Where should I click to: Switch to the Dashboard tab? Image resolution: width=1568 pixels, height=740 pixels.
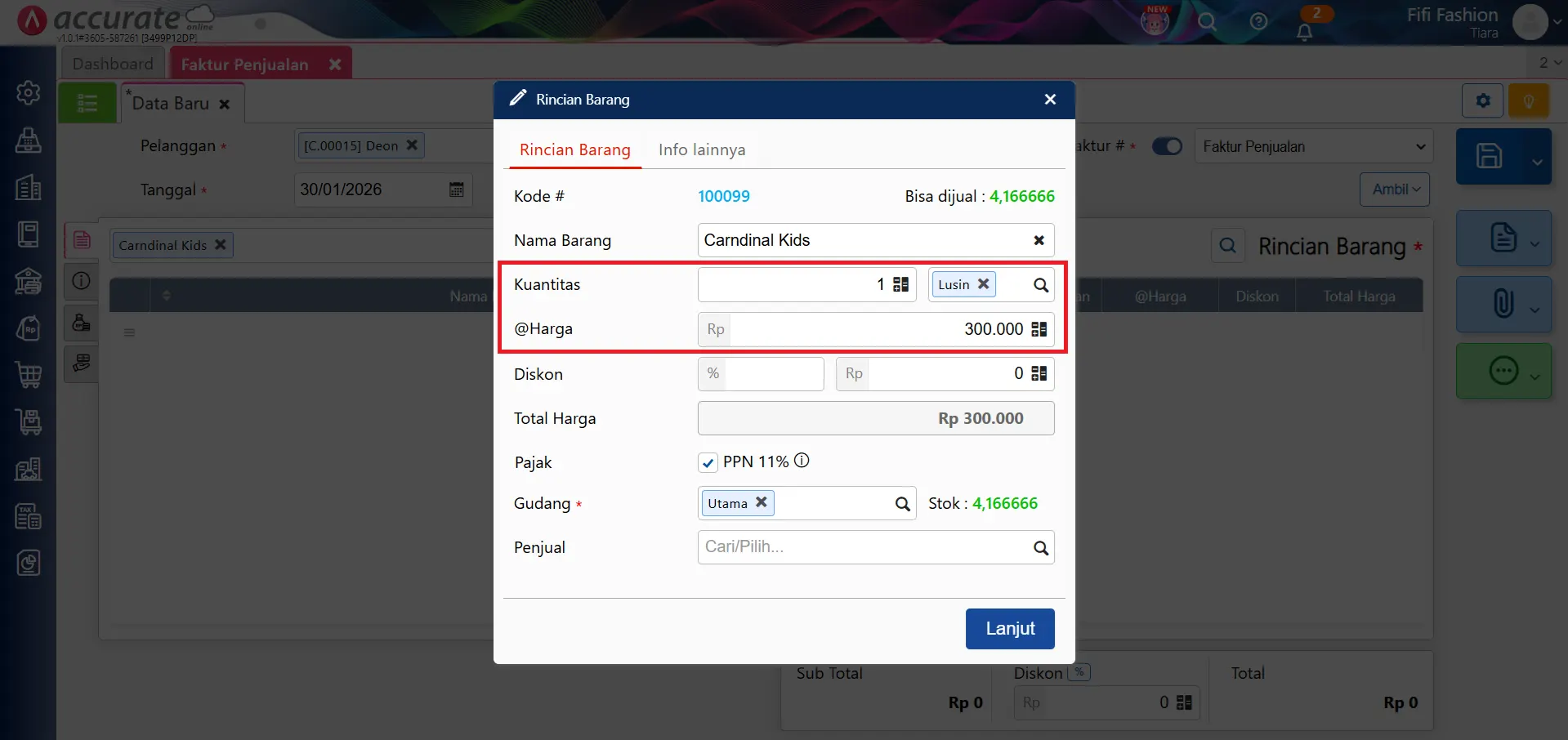pyautogui.click(x=113, y=62)
